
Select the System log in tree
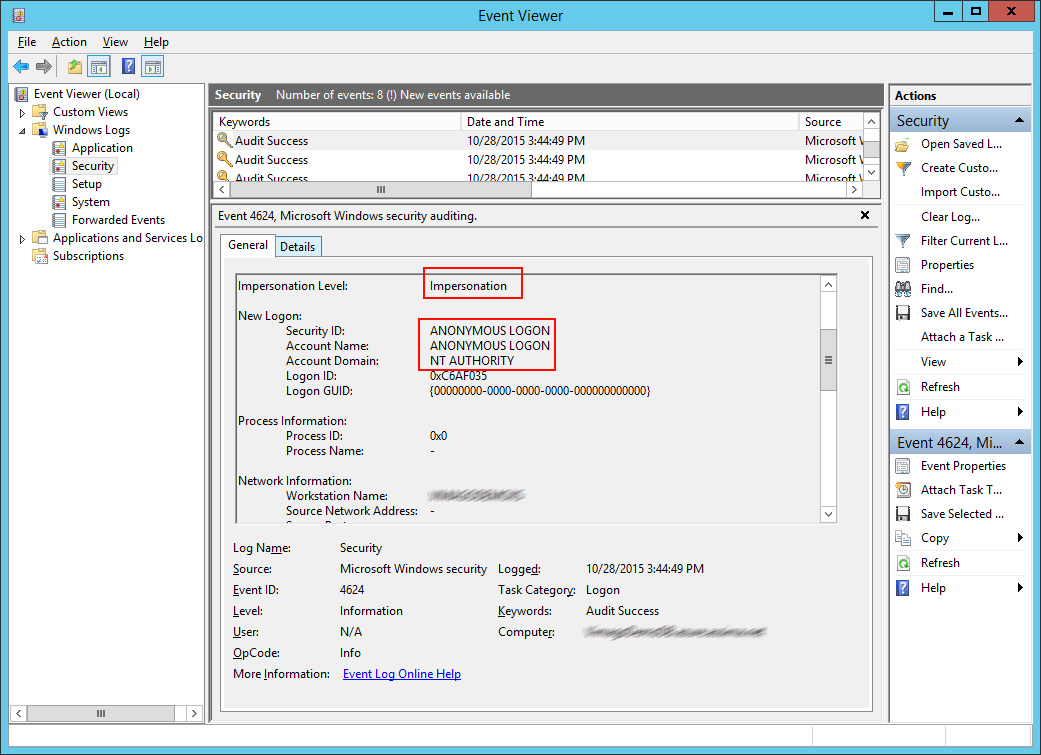tap(91, 202)
